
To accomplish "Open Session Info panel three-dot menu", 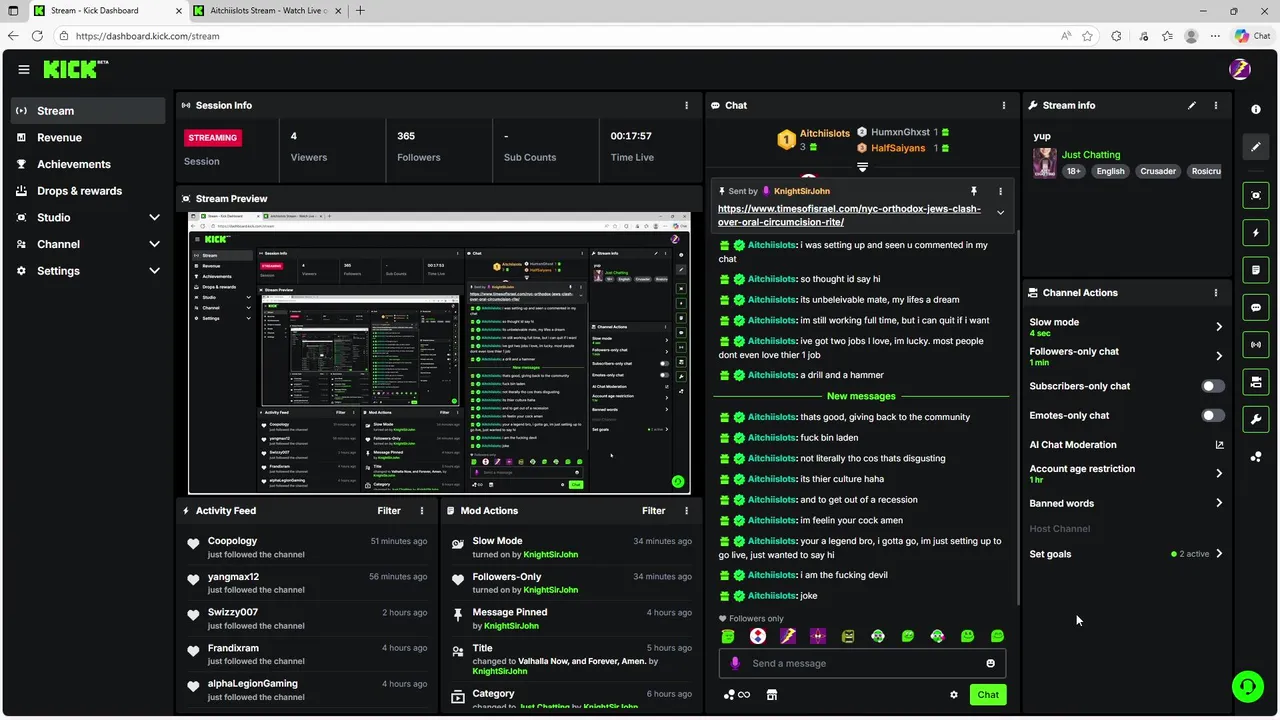I will pos(686,105).
